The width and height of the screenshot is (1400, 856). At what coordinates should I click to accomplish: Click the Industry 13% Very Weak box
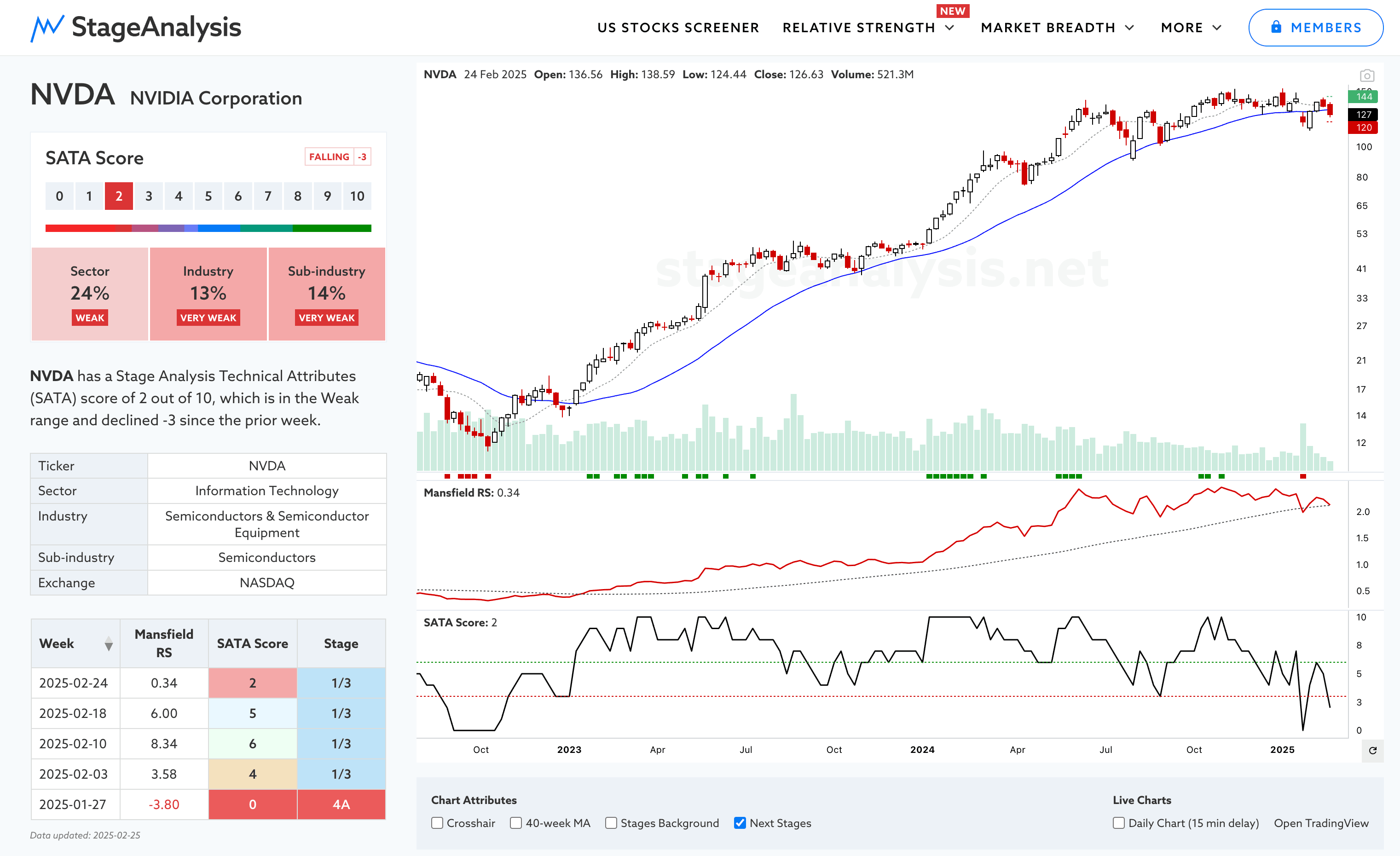208,294
